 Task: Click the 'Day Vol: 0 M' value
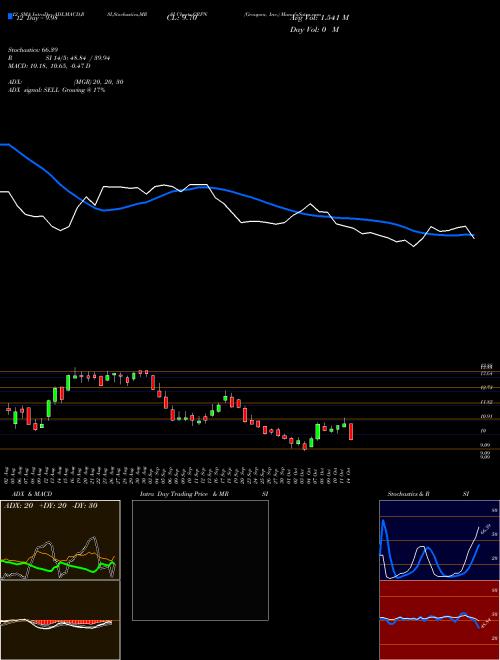coord(314,30)
